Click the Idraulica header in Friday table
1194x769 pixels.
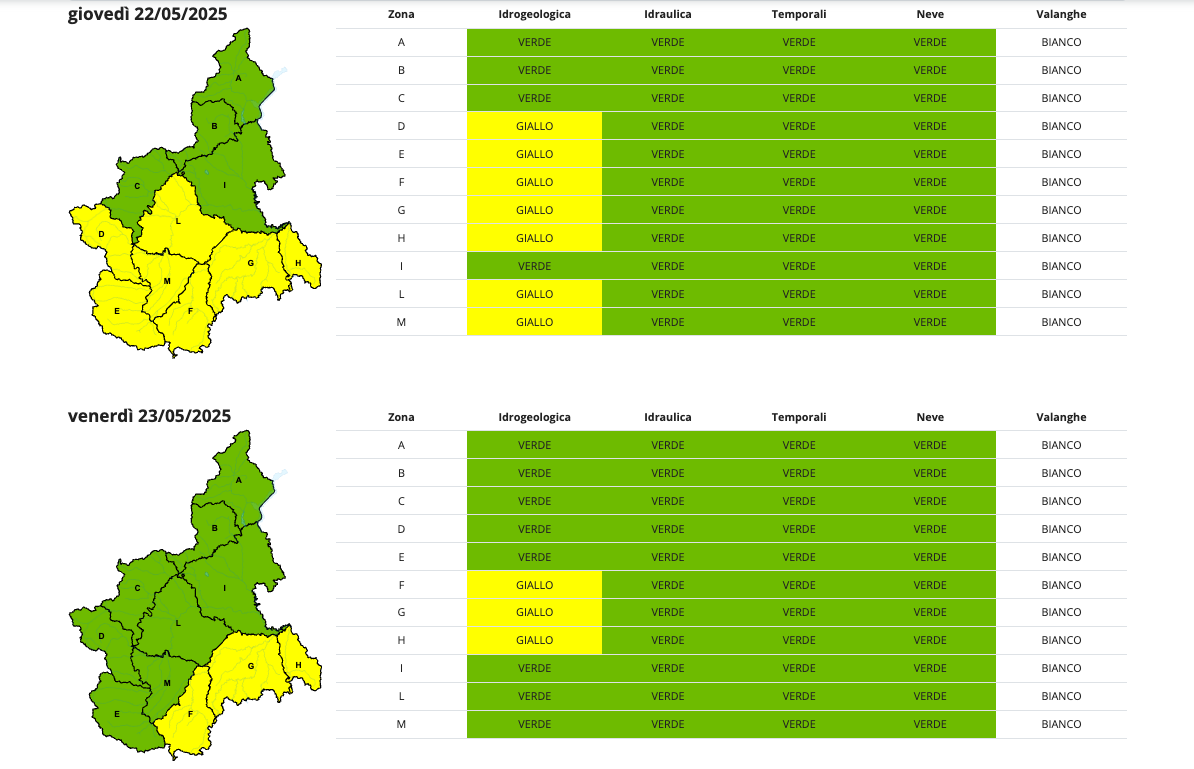pyautogui.click(x=667, y=417)
